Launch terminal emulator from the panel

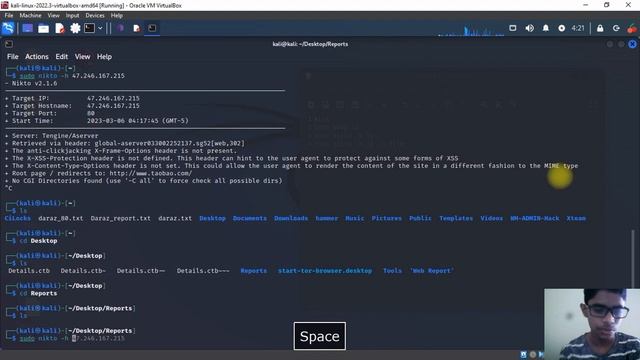89,28
